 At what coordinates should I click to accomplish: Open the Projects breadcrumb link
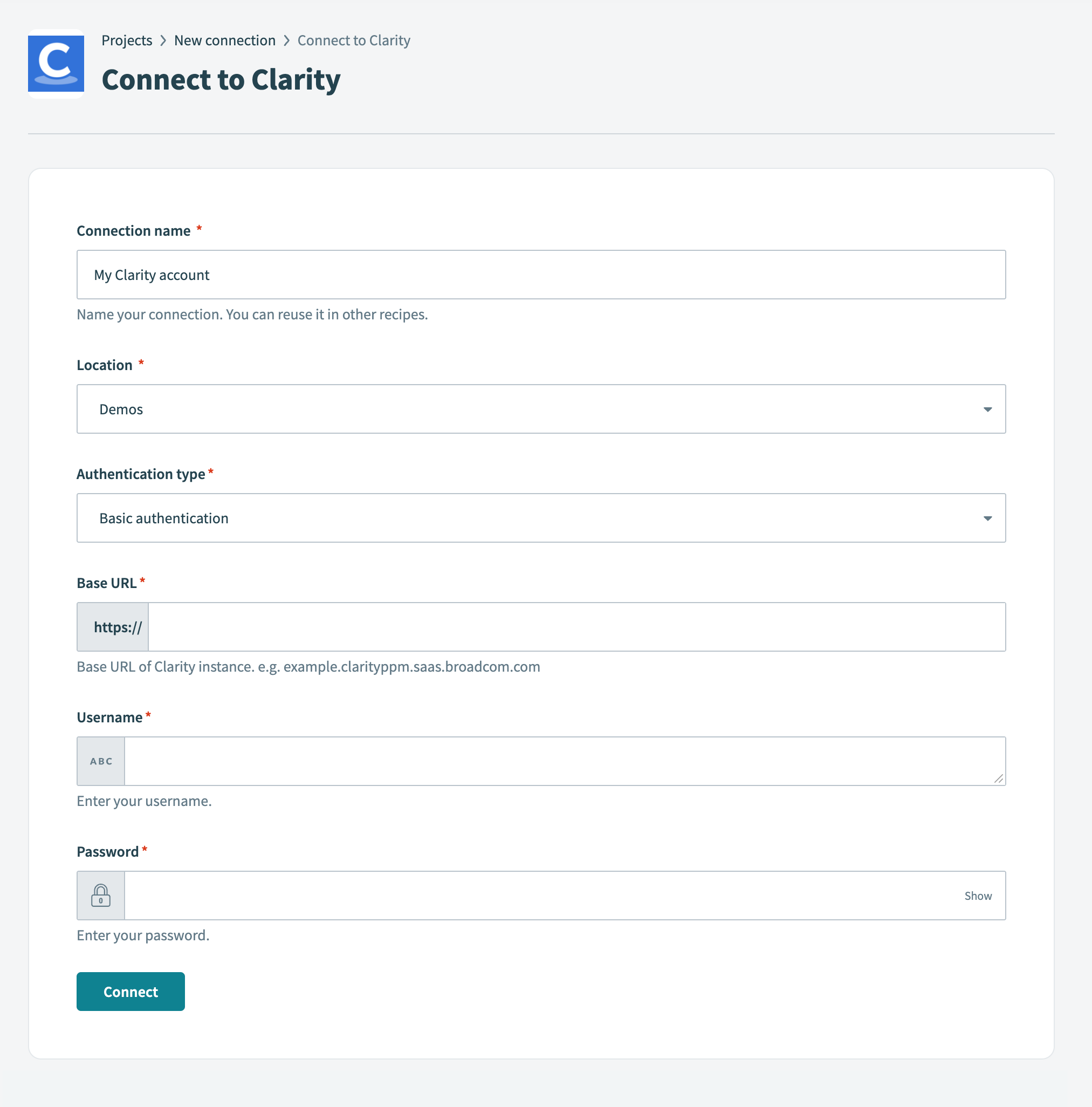tap(127, 40)
